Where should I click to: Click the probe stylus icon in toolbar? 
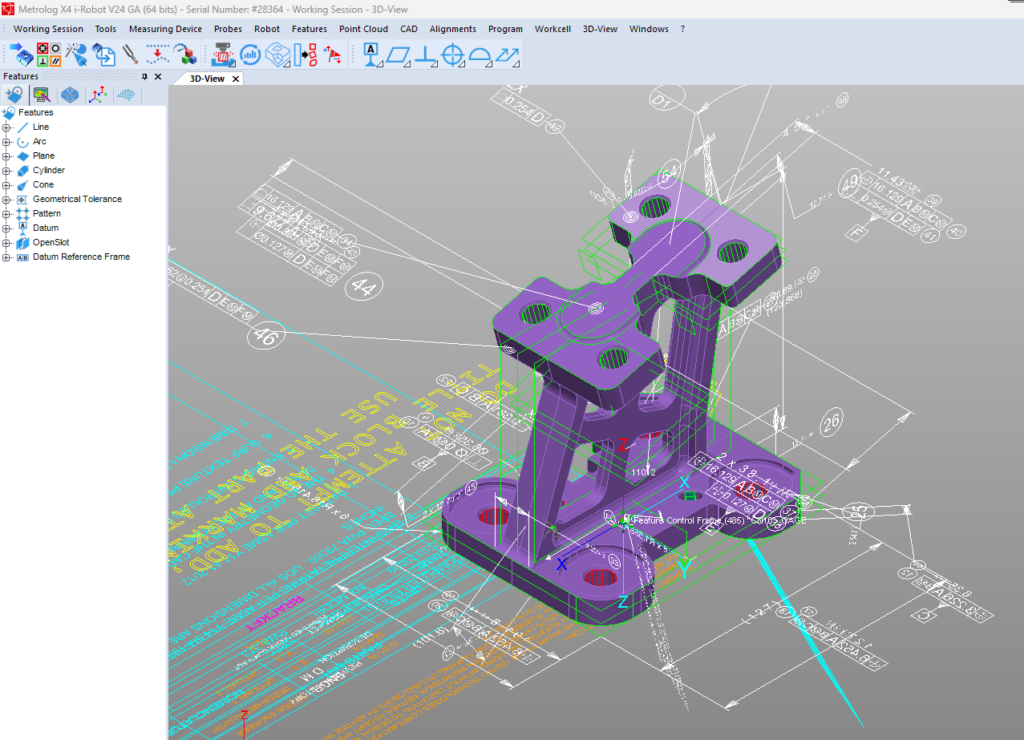click(130, 55)
